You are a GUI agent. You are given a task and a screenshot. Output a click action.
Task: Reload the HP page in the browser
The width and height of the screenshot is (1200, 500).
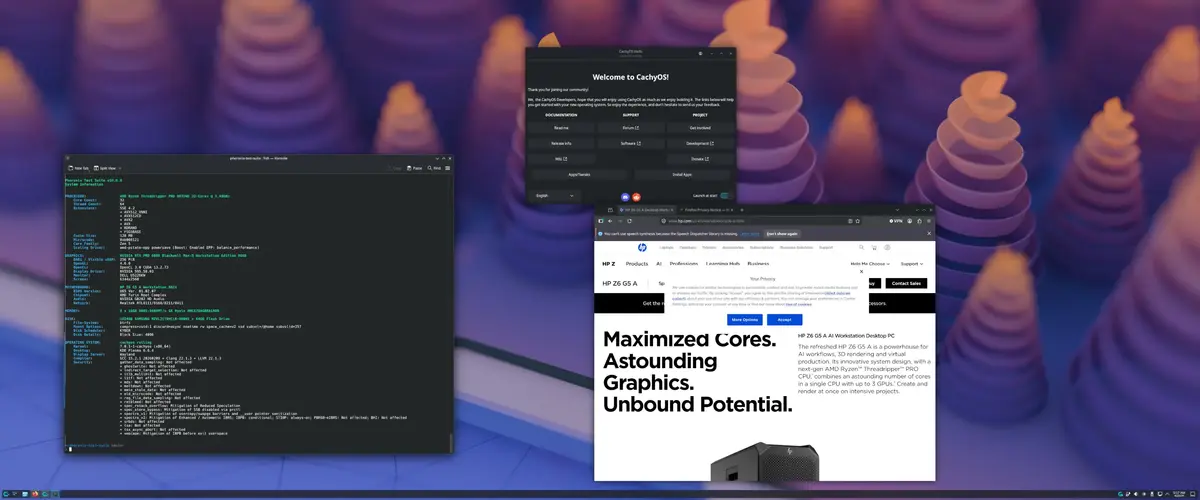[x=630, y=221]
